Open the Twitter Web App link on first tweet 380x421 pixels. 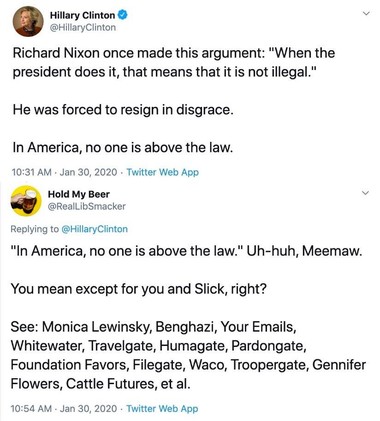click(163, 172)
